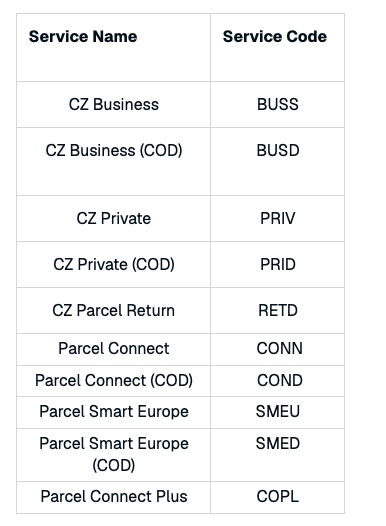This screenshot has height=526, width=386.
Task: Select the CONN service code
Action: pyautogui.click(x=279, y=349)
